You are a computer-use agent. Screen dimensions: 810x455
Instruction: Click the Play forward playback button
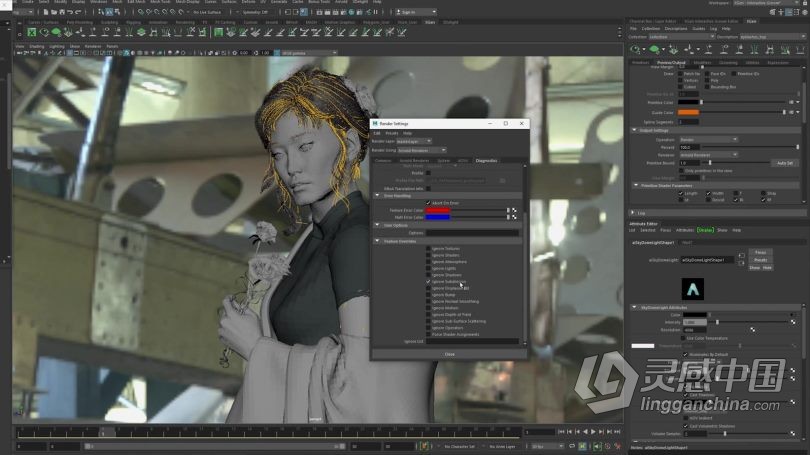tap(593, 432)
